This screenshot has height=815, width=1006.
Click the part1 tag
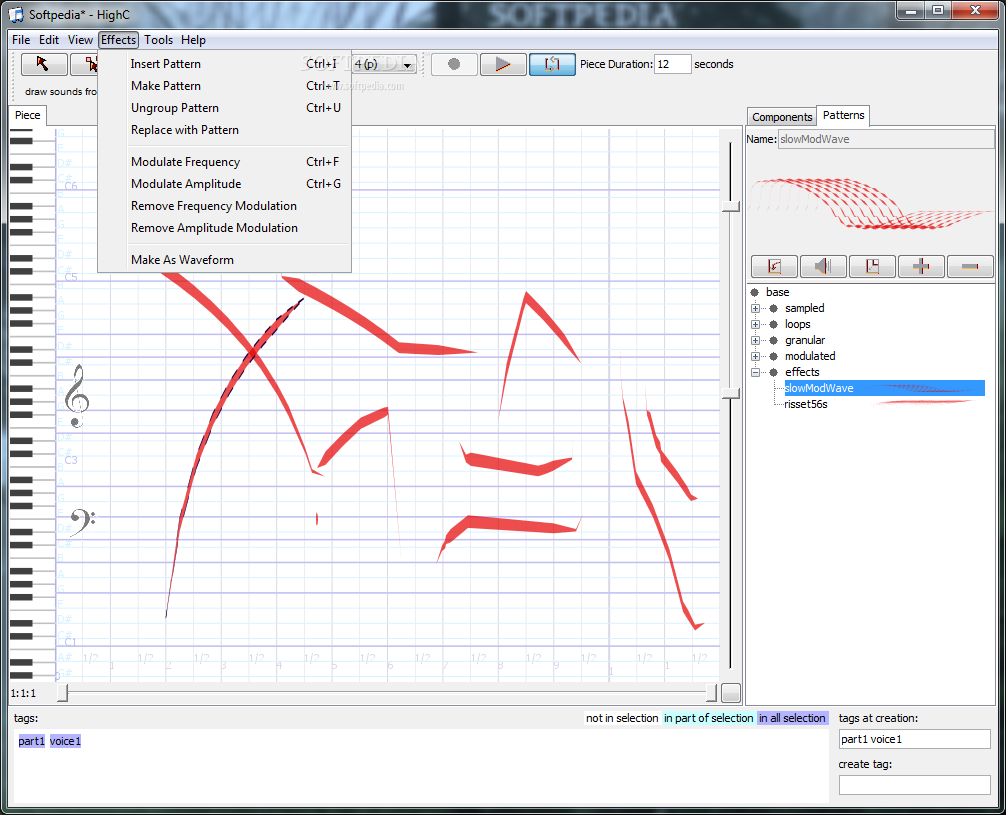[31, 741]
